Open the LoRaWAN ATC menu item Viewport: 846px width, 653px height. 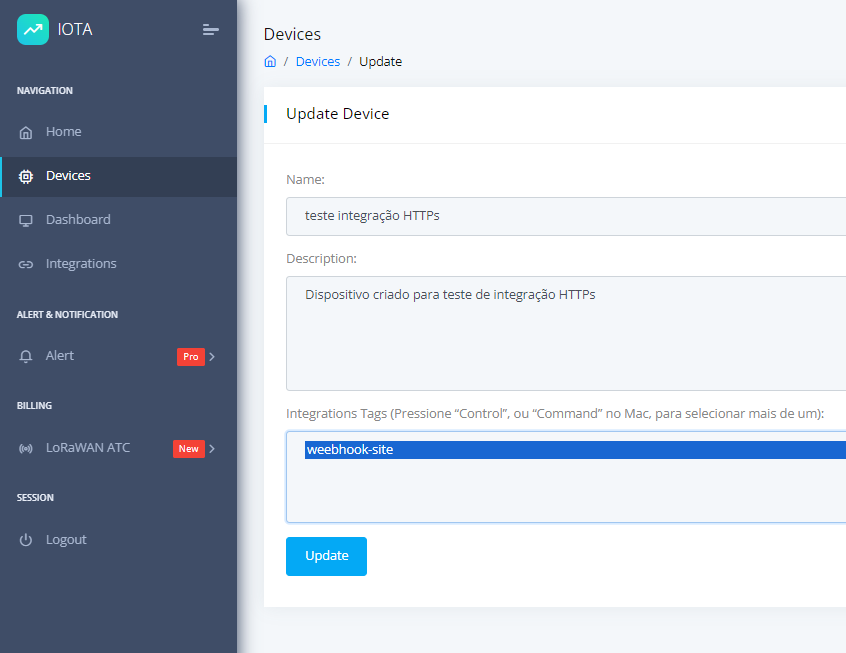[x=118, y=448]
